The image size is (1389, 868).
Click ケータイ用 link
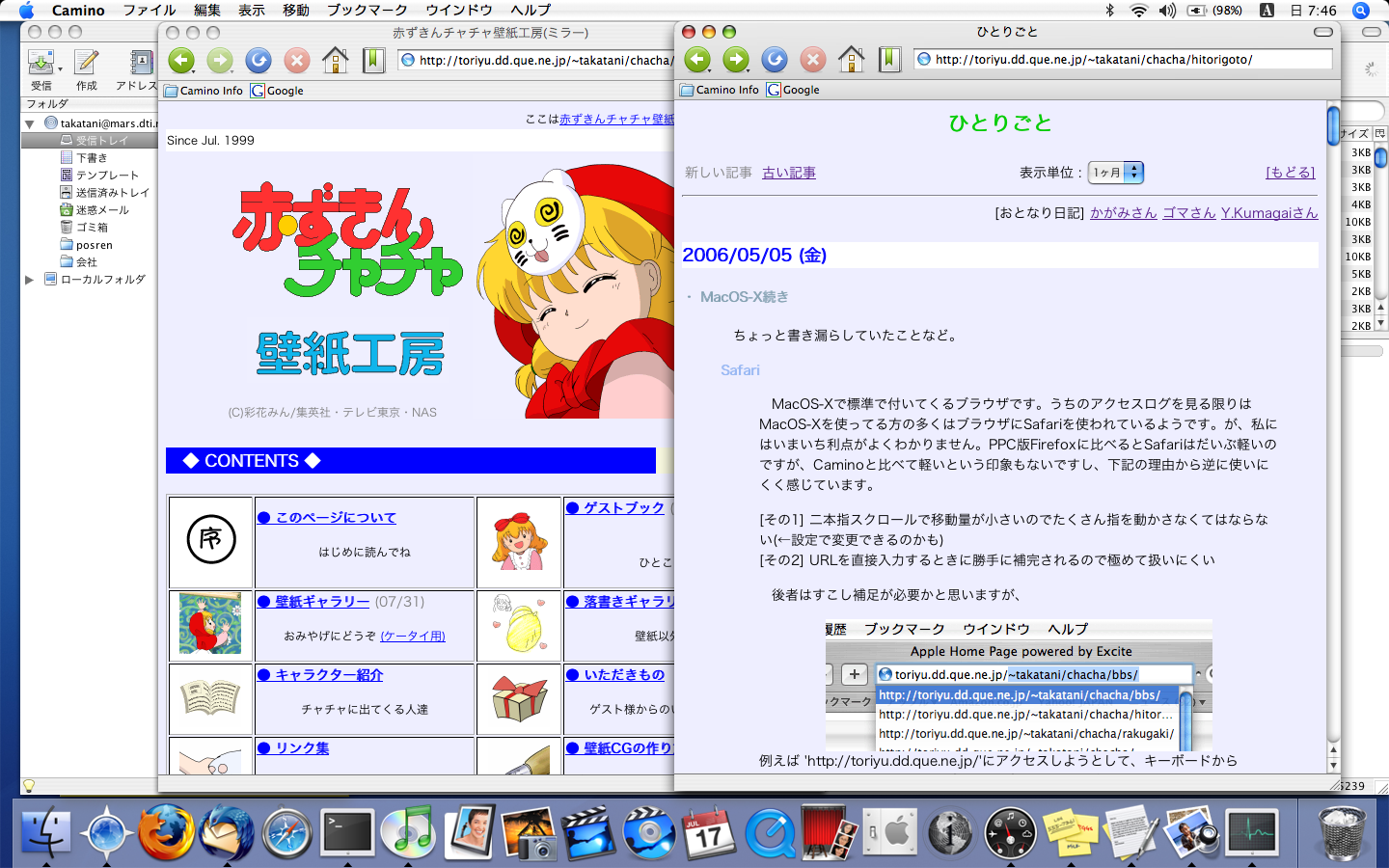[x=413, y=637]
